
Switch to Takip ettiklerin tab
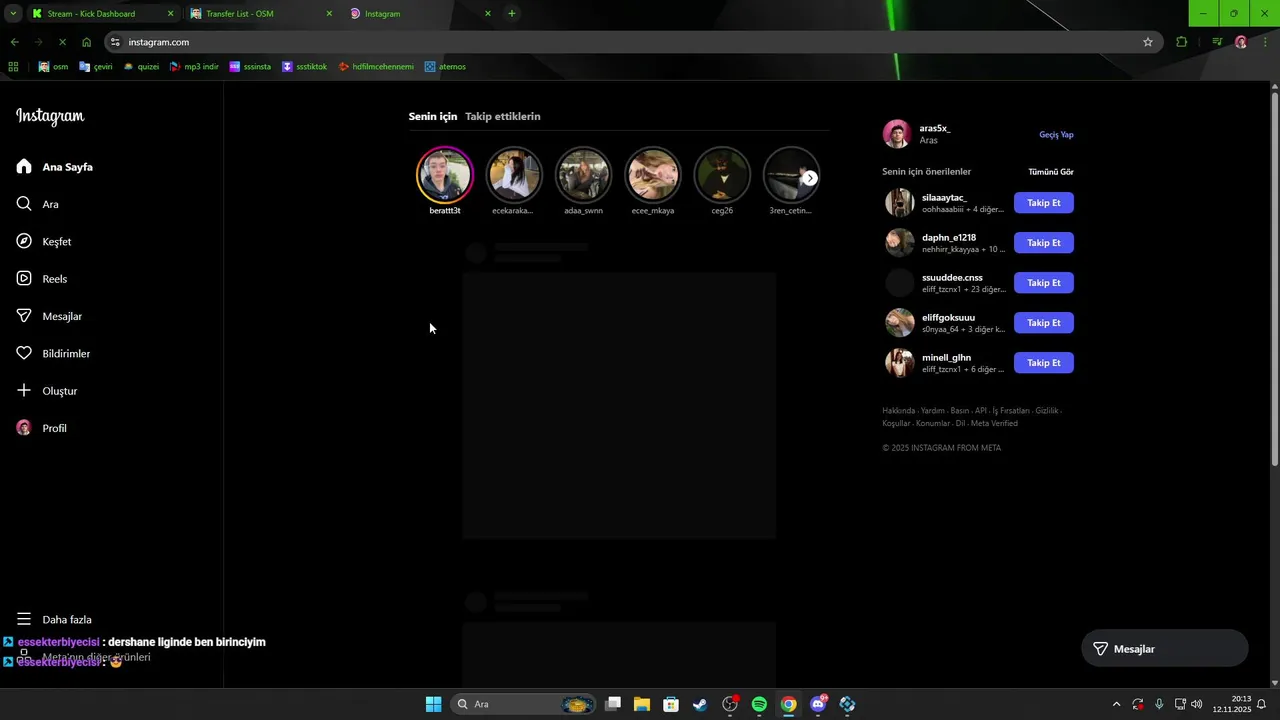pos(503,116)
